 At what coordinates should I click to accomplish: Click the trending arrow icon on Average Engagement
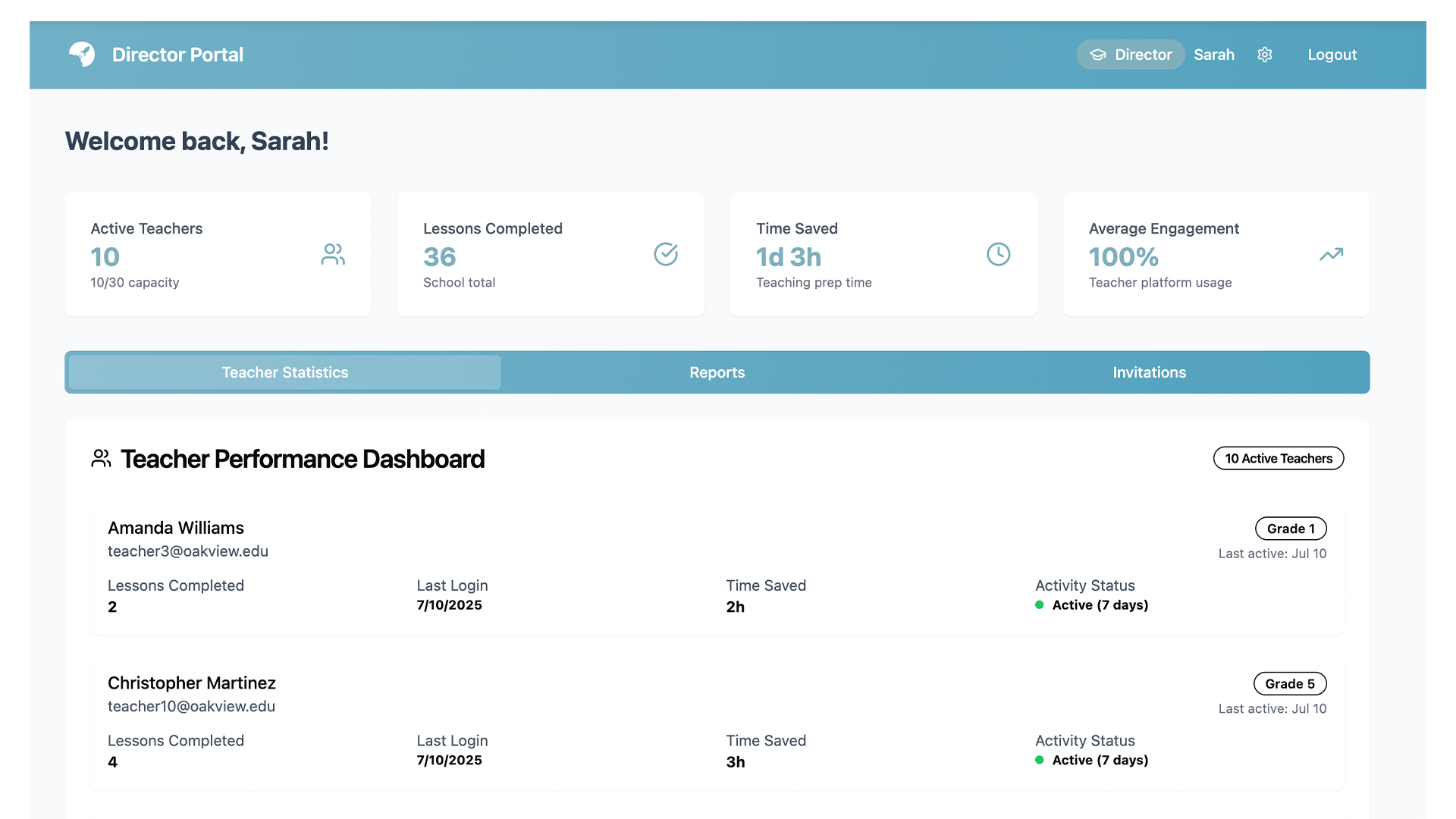click(x=1331, y=254)
